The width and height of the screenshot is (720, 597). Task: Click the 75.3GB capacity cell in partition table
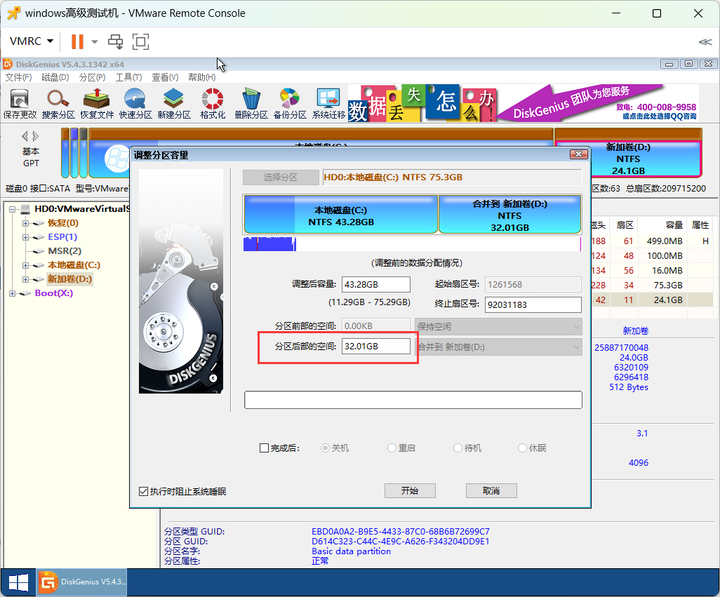coord(668,285)
